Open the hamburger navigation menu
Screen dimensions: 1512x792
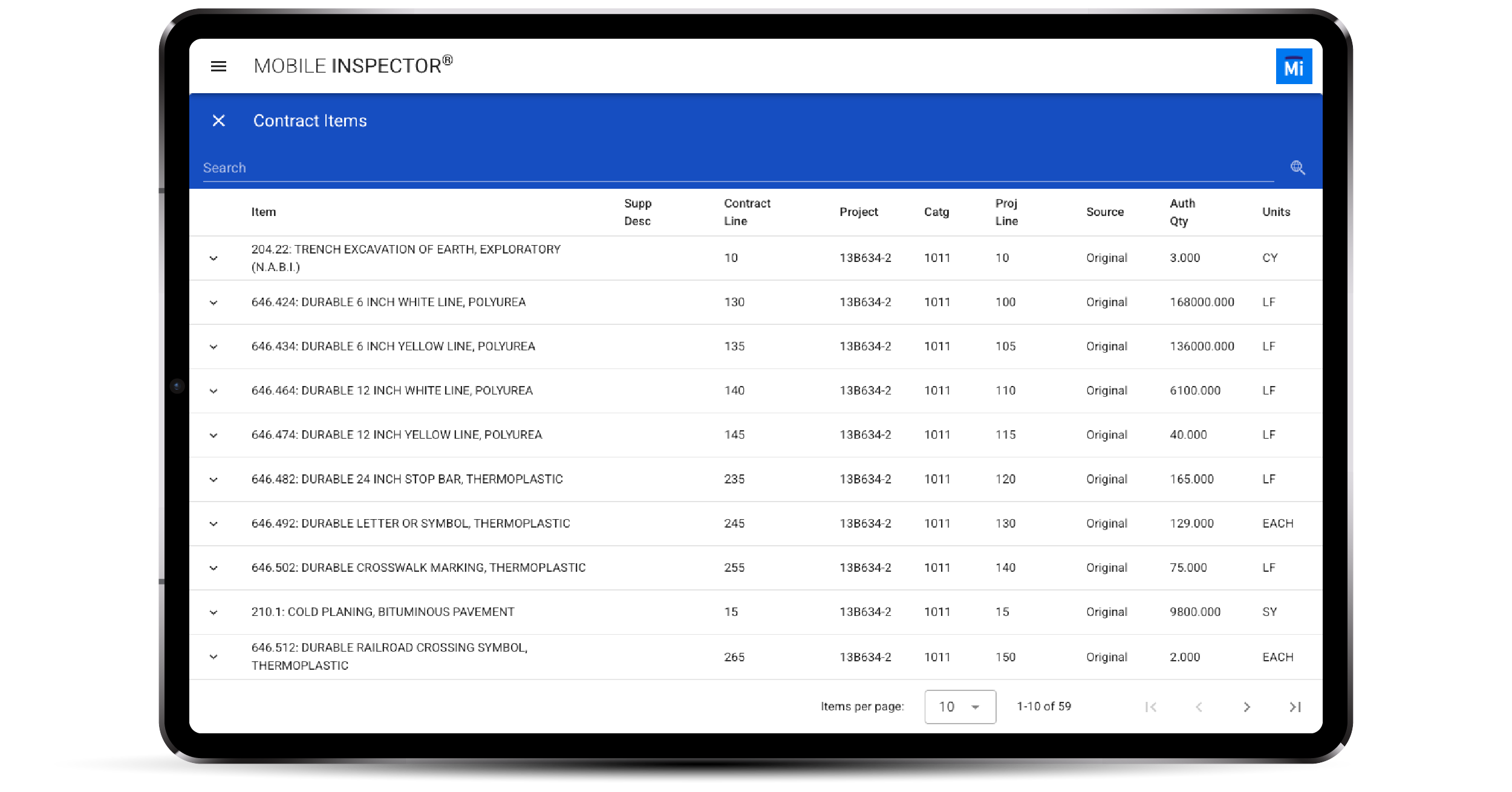coord(218,67)
